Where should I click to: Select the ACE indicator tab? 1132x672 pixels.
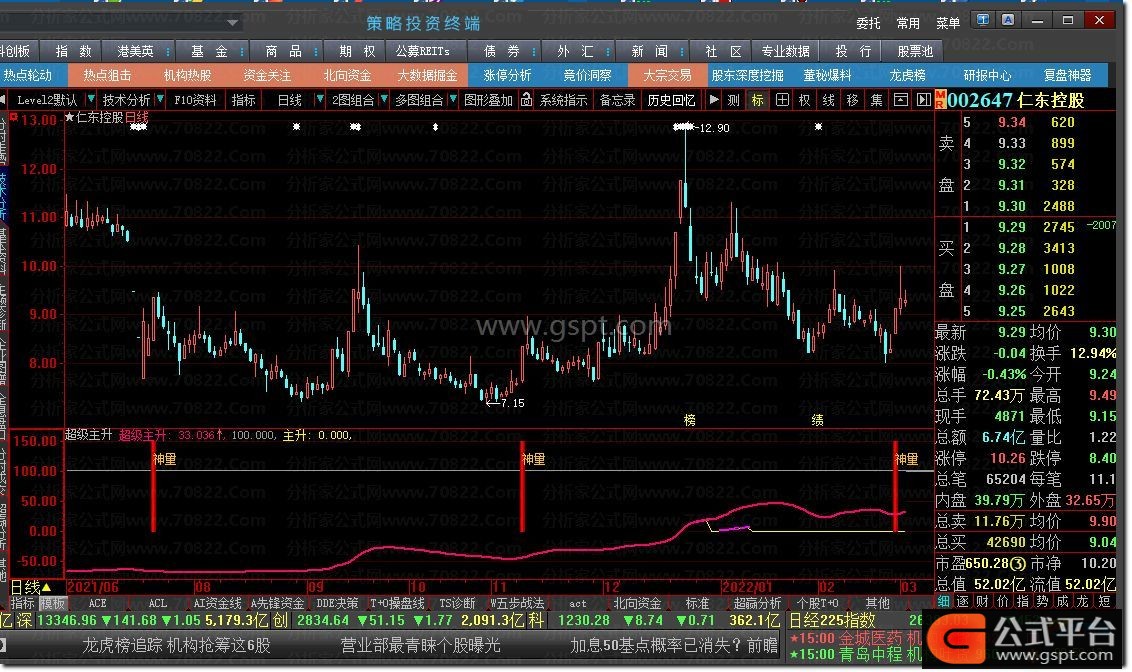click(x=97, y=603)
